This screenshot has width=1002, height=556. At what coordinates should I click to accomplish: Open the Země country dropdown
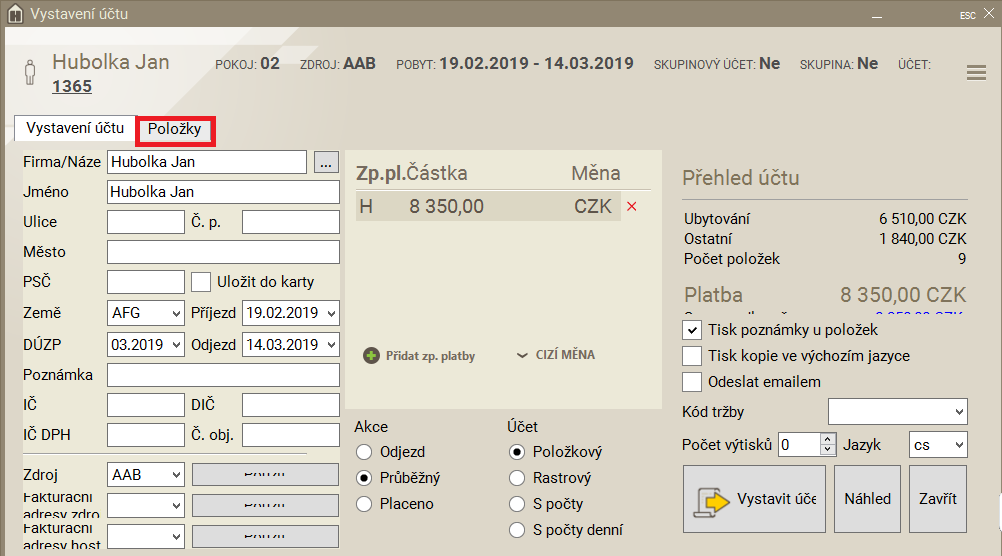pos(146,313)
